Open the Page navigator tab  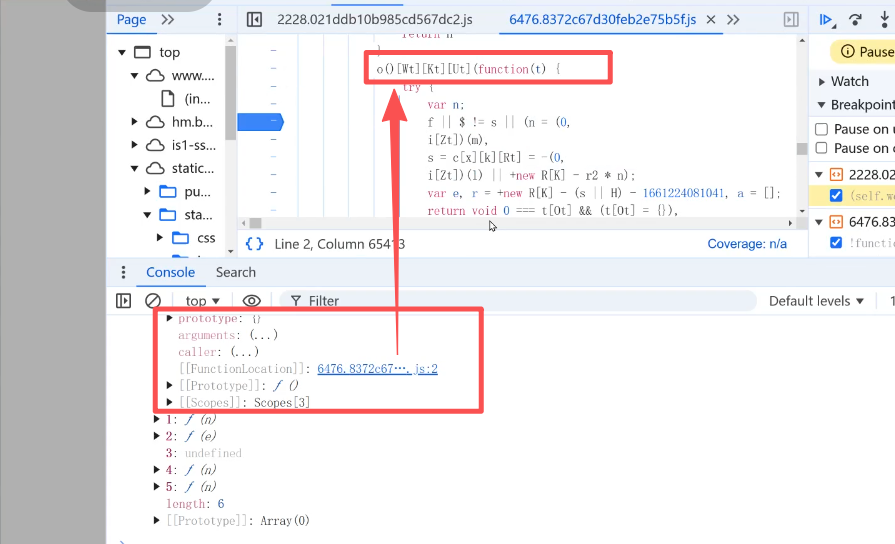[131, 19]
